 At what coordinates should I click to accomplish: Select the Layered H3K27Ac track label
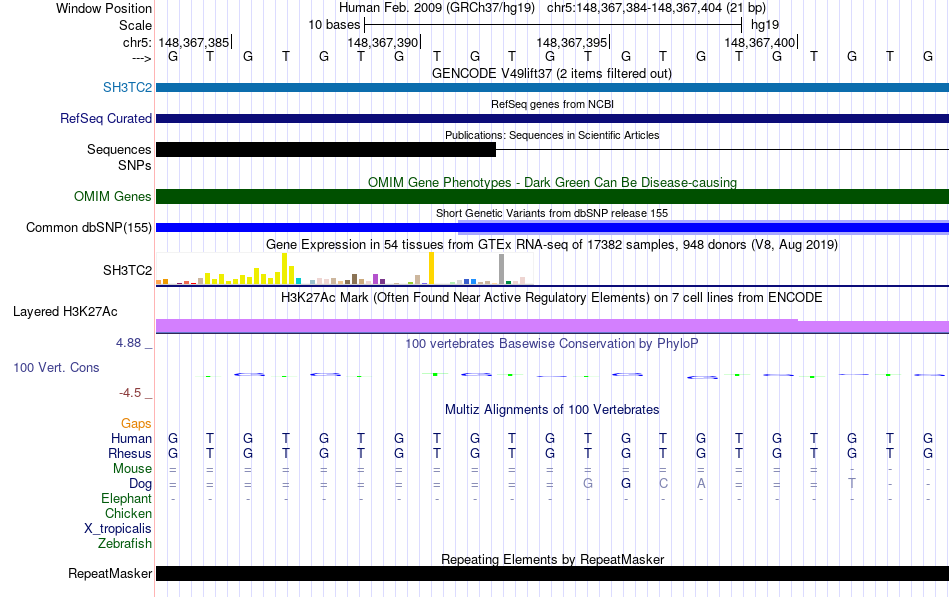[x=65, y=312]
